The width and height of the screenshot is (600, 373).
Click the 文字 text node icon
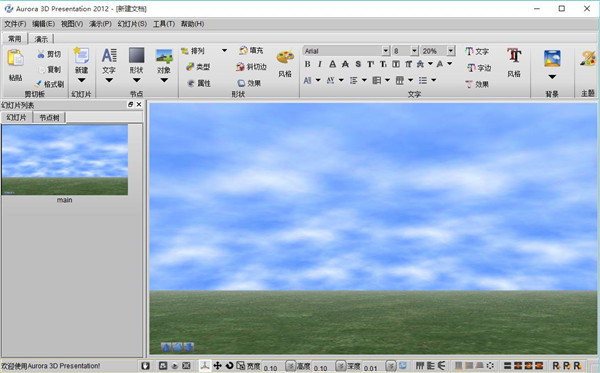coord(109,55)
